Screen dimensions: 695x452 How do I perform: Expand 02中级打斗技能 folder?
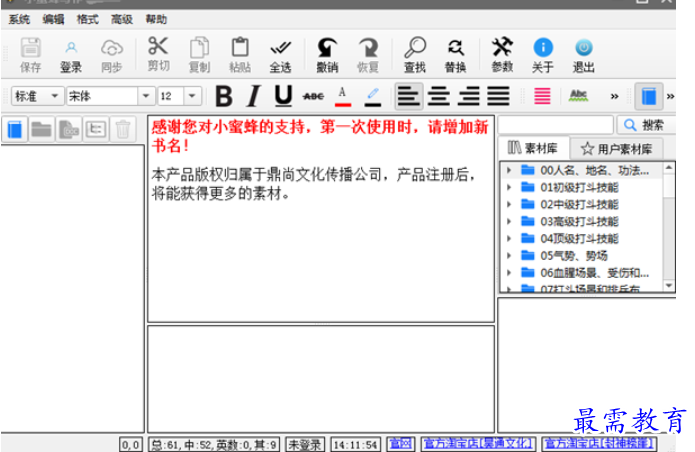pos(509,204)
